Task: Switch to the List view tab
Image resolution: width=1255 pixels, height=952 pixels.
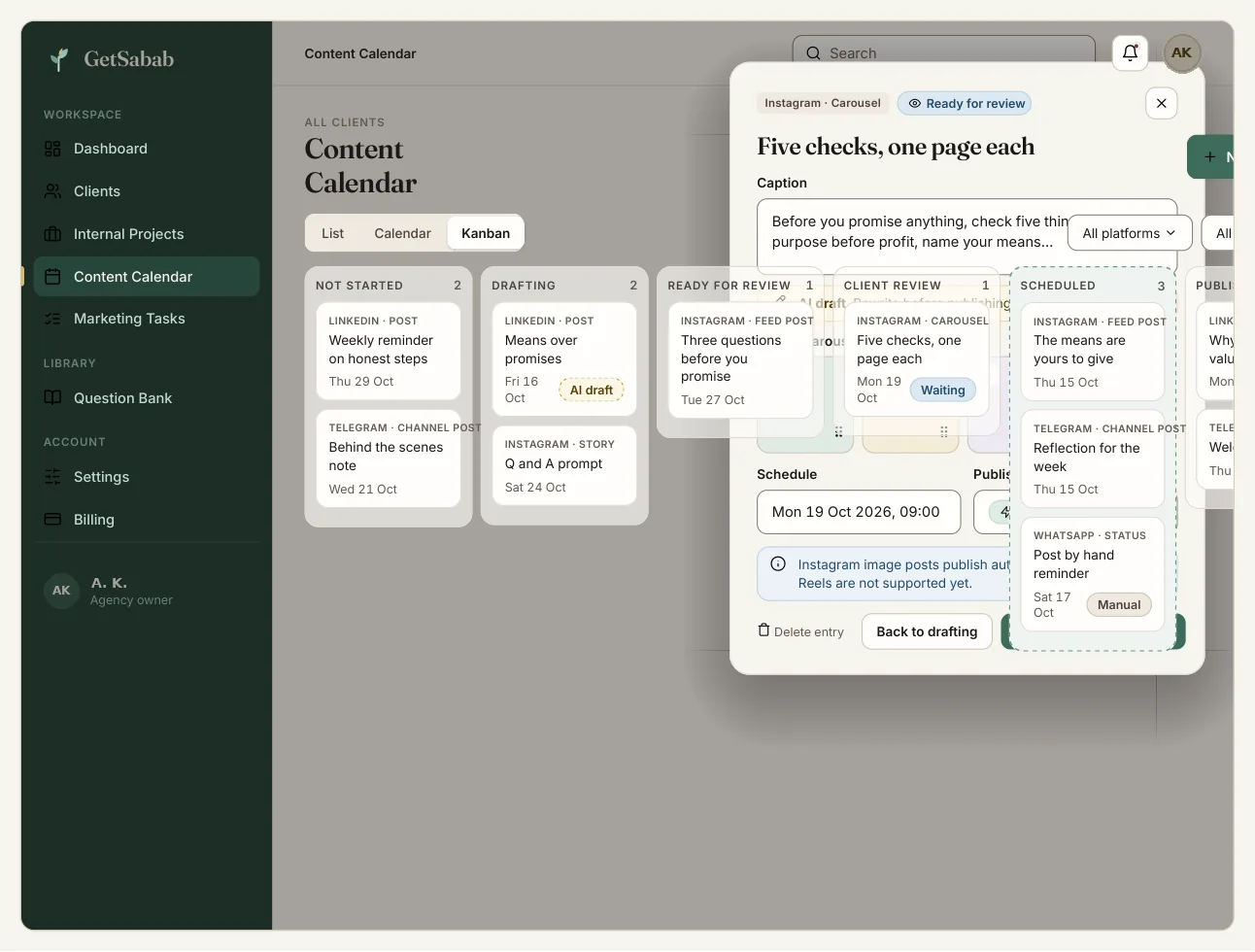Action: click(332, 233)
